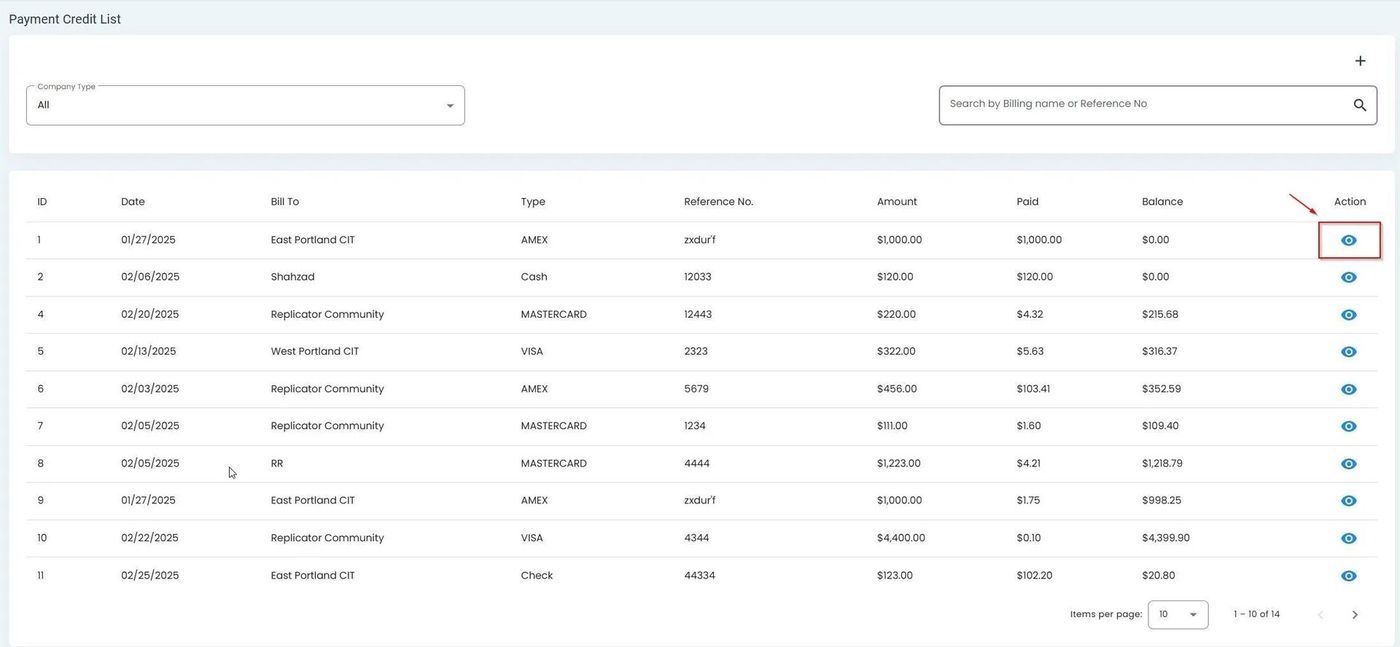This screenshot has height=647, width=1400.
Task: Click the plus icon to add payment credit
Action: pyautogui.click(x=1360, y=61)
